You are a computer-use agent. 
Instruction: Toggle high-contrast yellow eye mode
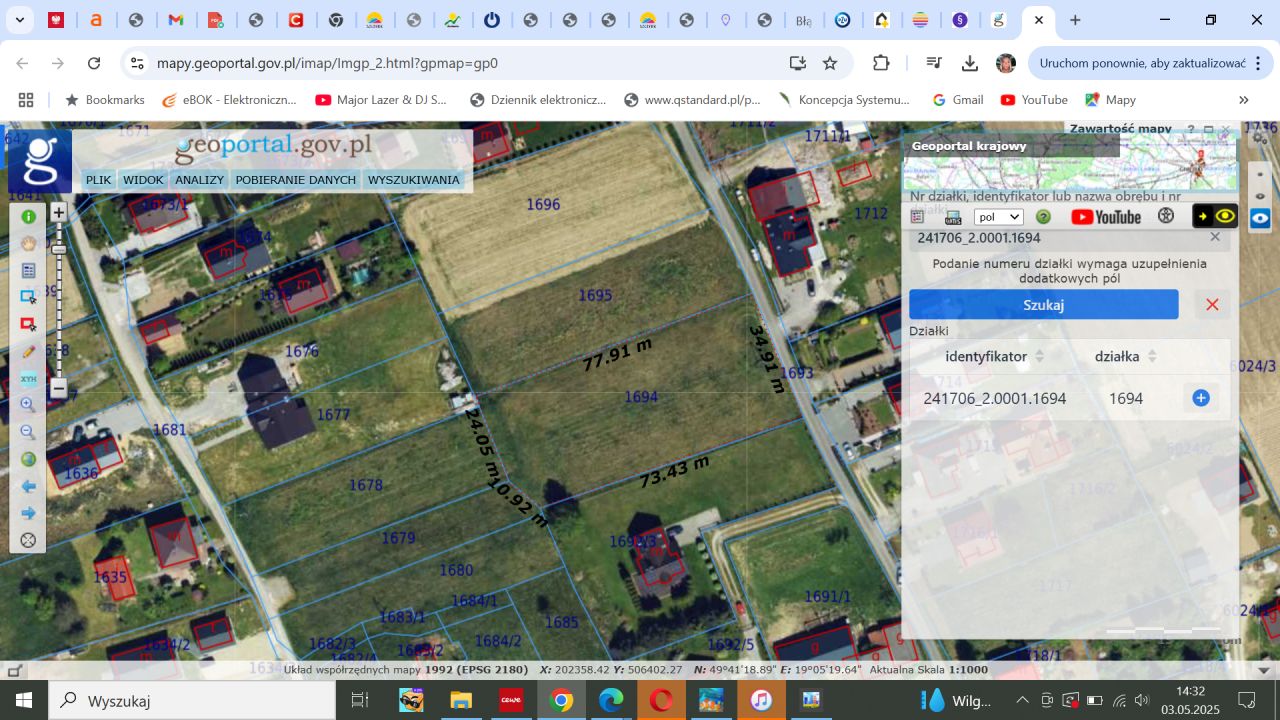1225,216
